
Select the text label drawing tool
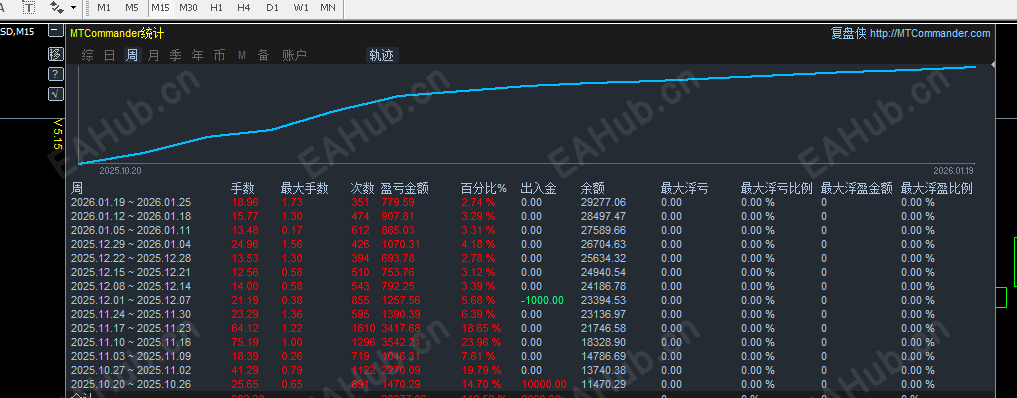[28, 8]
